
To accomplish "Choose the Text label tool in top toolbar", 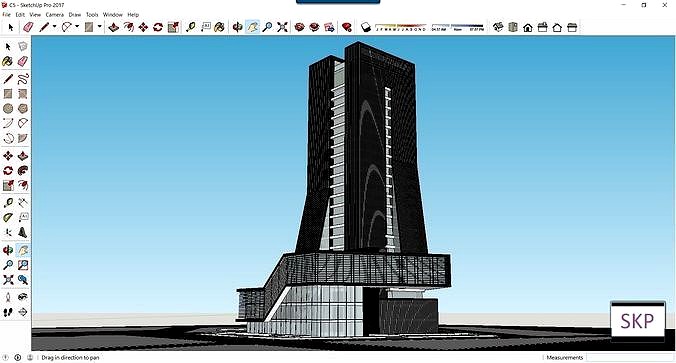I will (x=205, y=27).
